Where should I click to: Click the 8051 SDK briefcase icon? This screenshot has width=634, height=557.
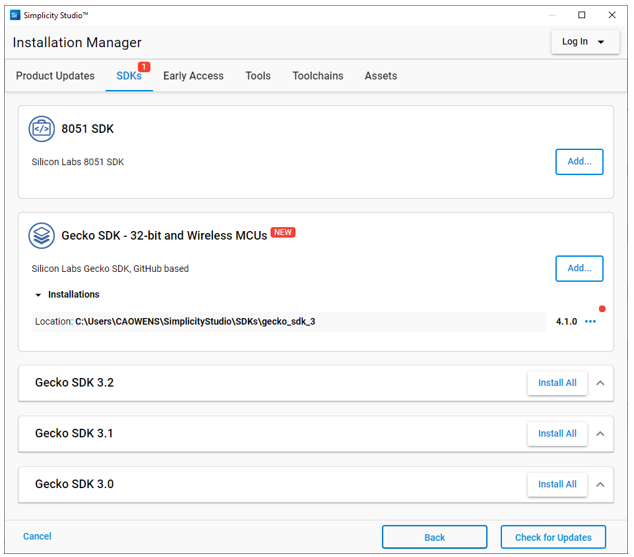pyautogui.click(x=42, y=129)
